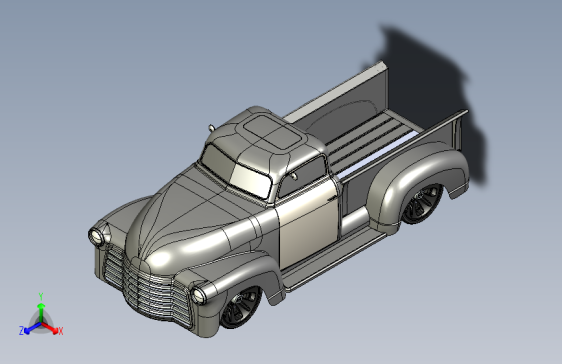Select the windshield glass of the truck
This screenshot has width=562, height=364.
[237, 171]
